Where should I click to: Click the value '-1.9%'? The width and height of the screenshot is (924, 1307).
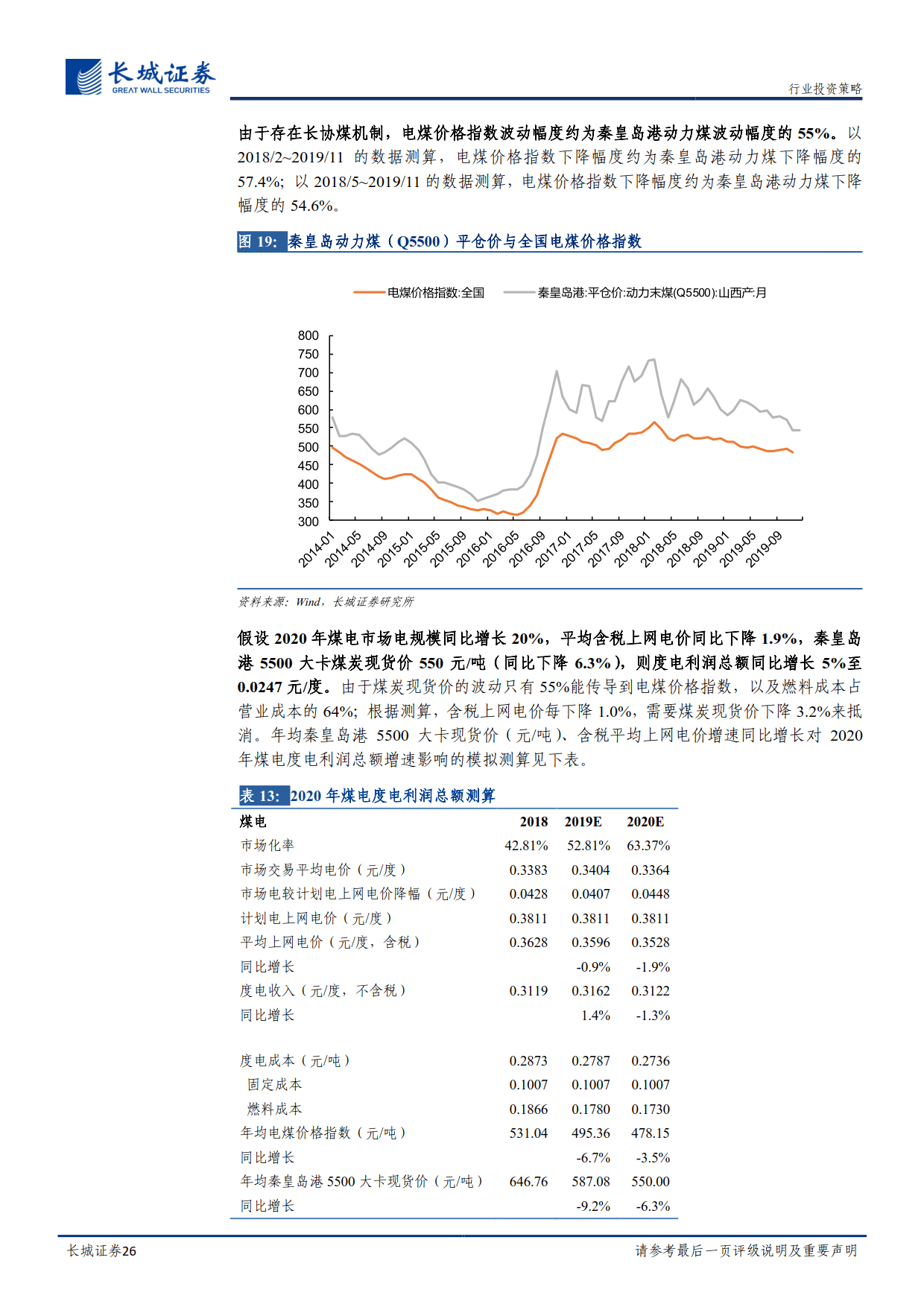[x=653, y=966]
